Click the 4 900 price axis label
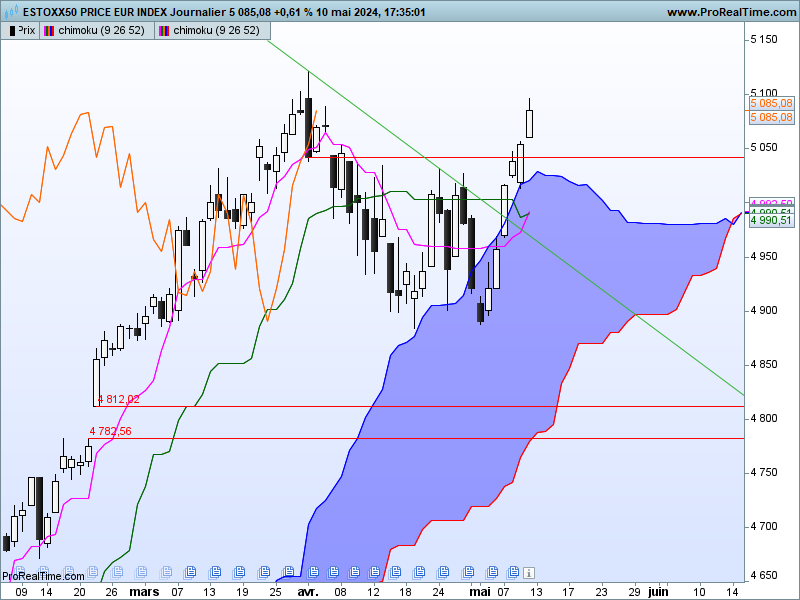This screenshot has height=600, width=800. 764,310
